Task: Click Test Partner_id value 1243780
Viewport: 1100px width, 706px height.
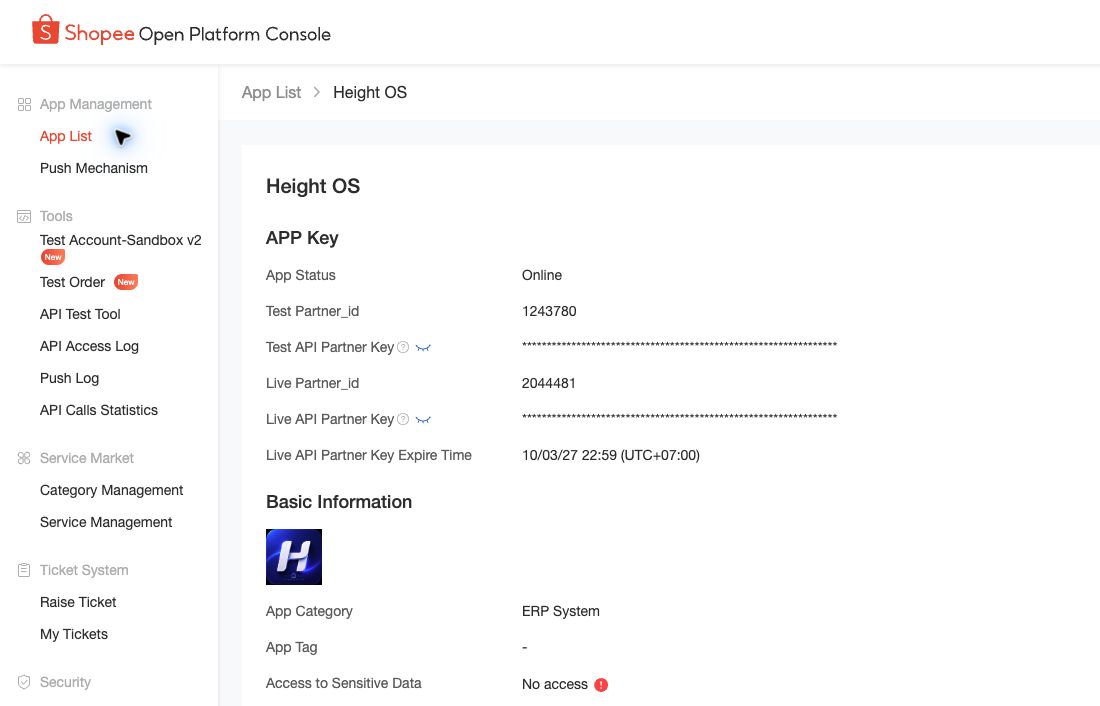Action: (x=549, y=311)
